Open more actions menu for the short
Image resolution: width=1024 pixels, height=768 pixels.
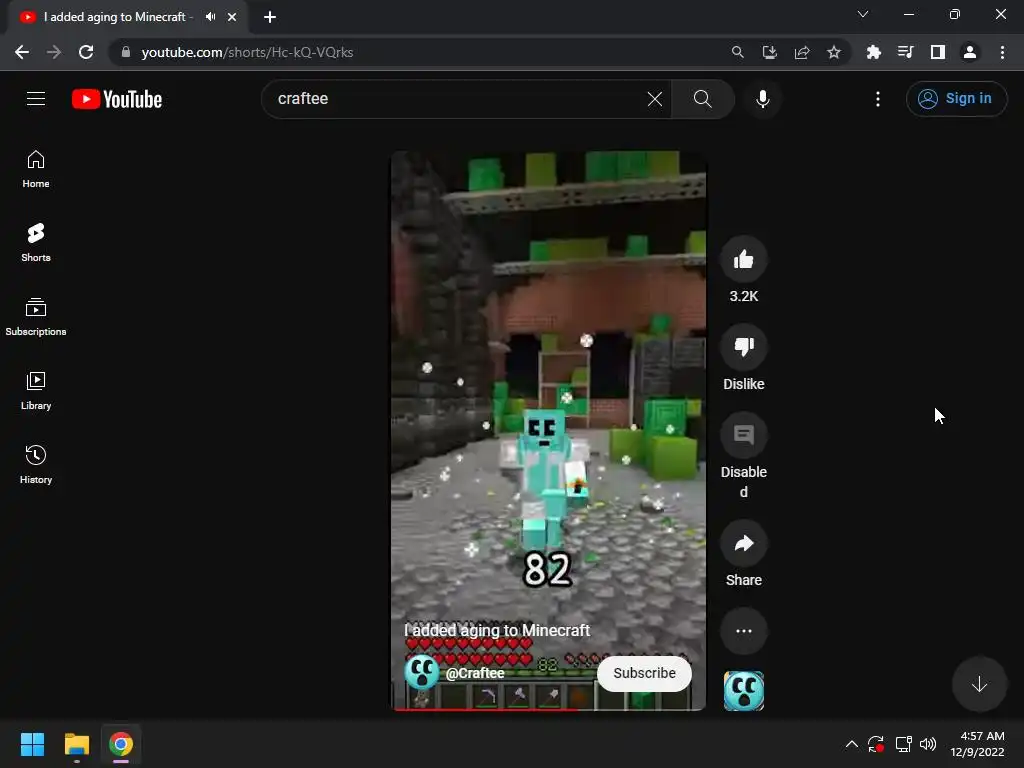click(x=743, y=631)
